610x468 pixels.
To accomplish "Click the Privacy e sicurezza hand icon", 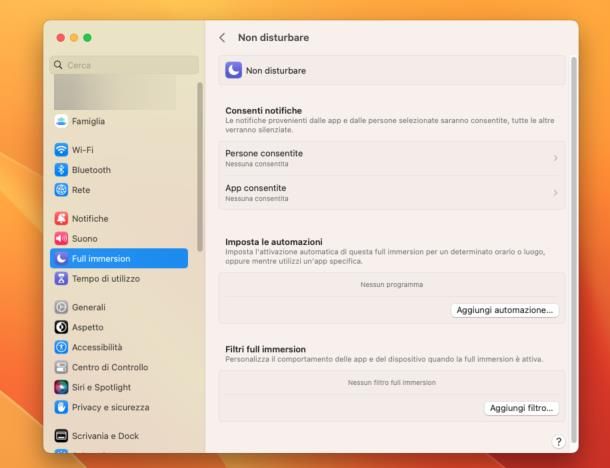I will (x=61, y=407).
